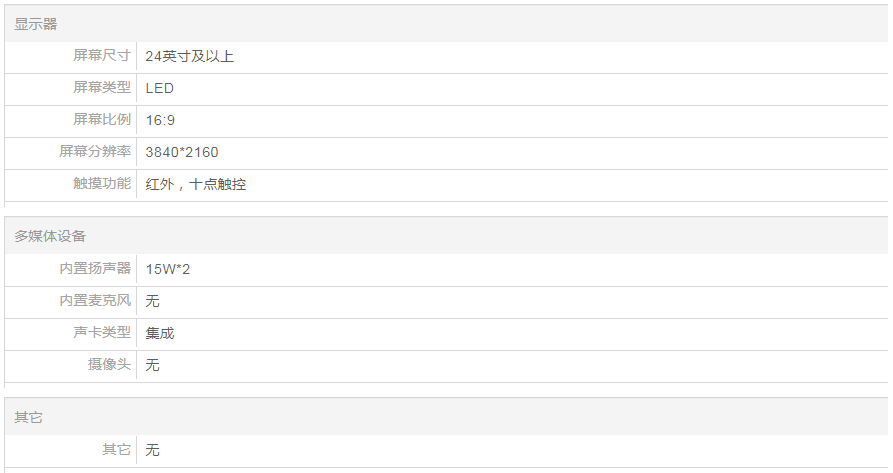The width and height of the screenshot is (893, 473).
Task: Select the 屏幕尺寸 row label
Action: click(102, 56)
